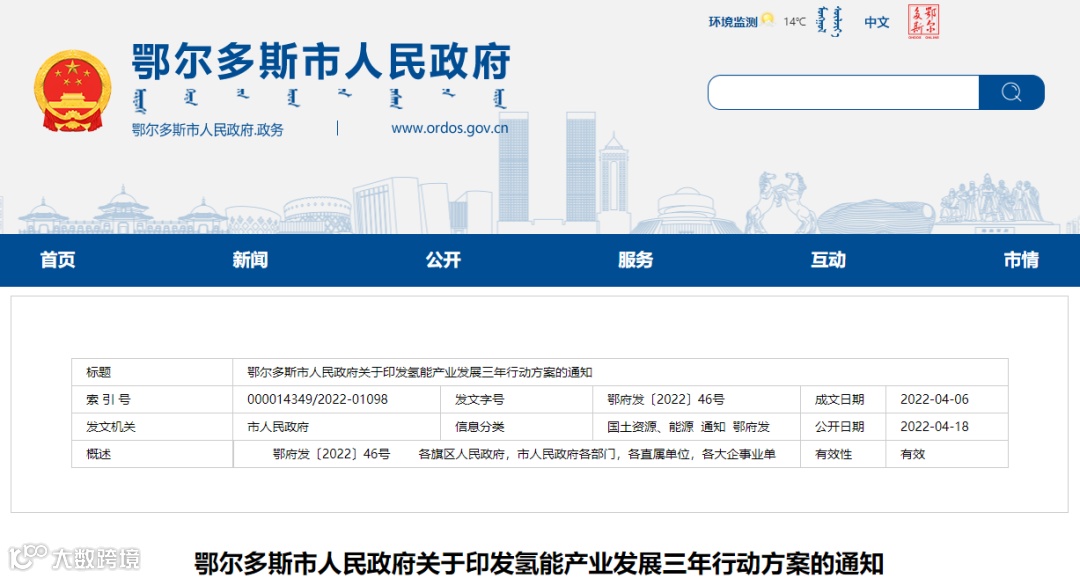Click the magnifier search button
Screen dimensions: 1080x578
point(1011,92)
